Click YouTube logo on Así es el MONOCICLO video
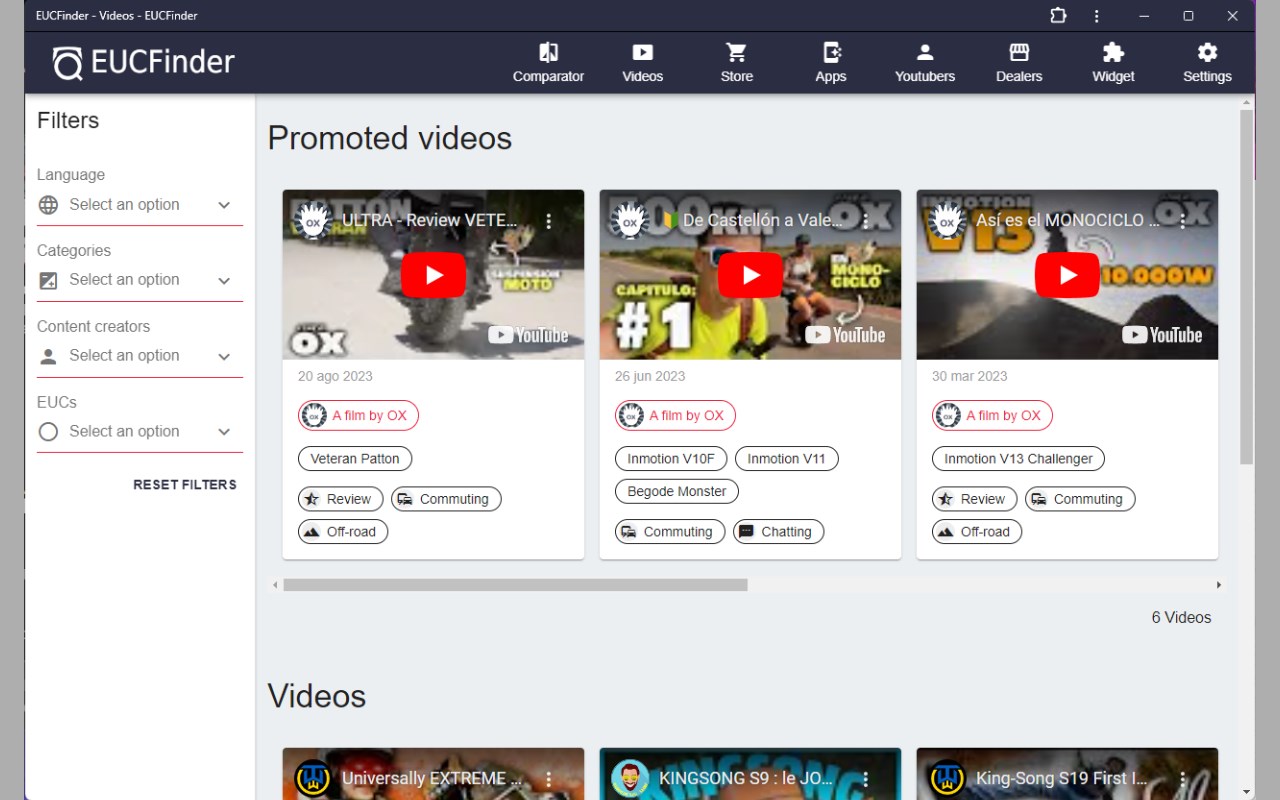This screenshot has width=1280, height=800. pyautogui.click(x=1162, y=335)
